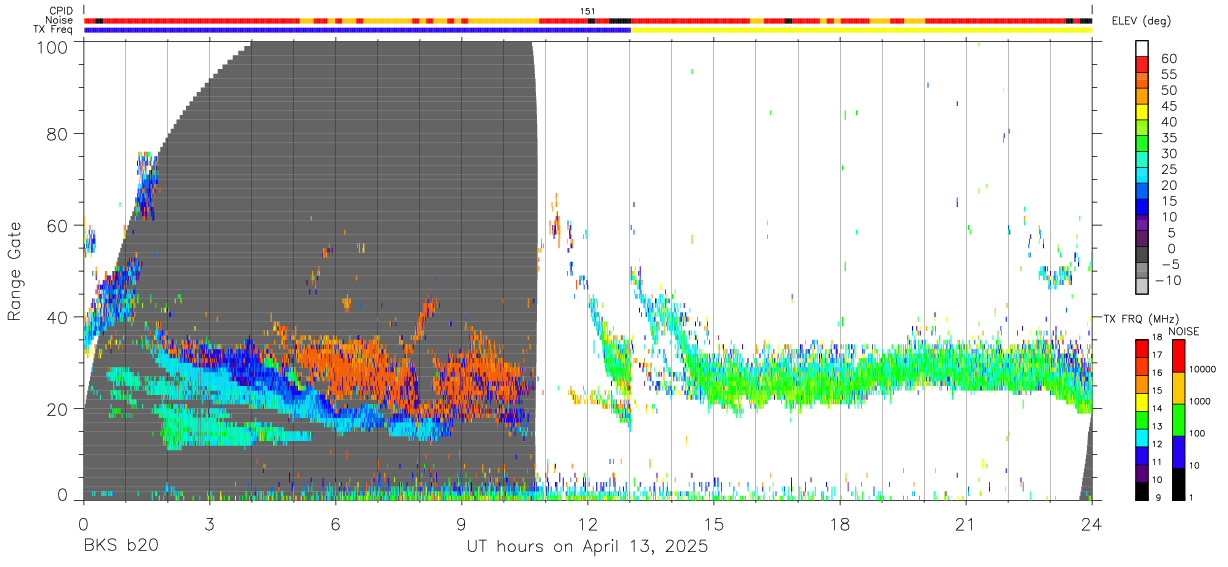
Task: Click the BKS b20 radar label
Action: click(x=120, y=547)
